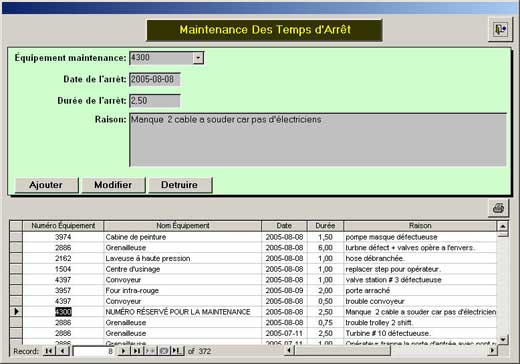This screenshot has width=520, height=364.
Task: Click the horizontal scrollbar thumb
Action: coord(342,350)
